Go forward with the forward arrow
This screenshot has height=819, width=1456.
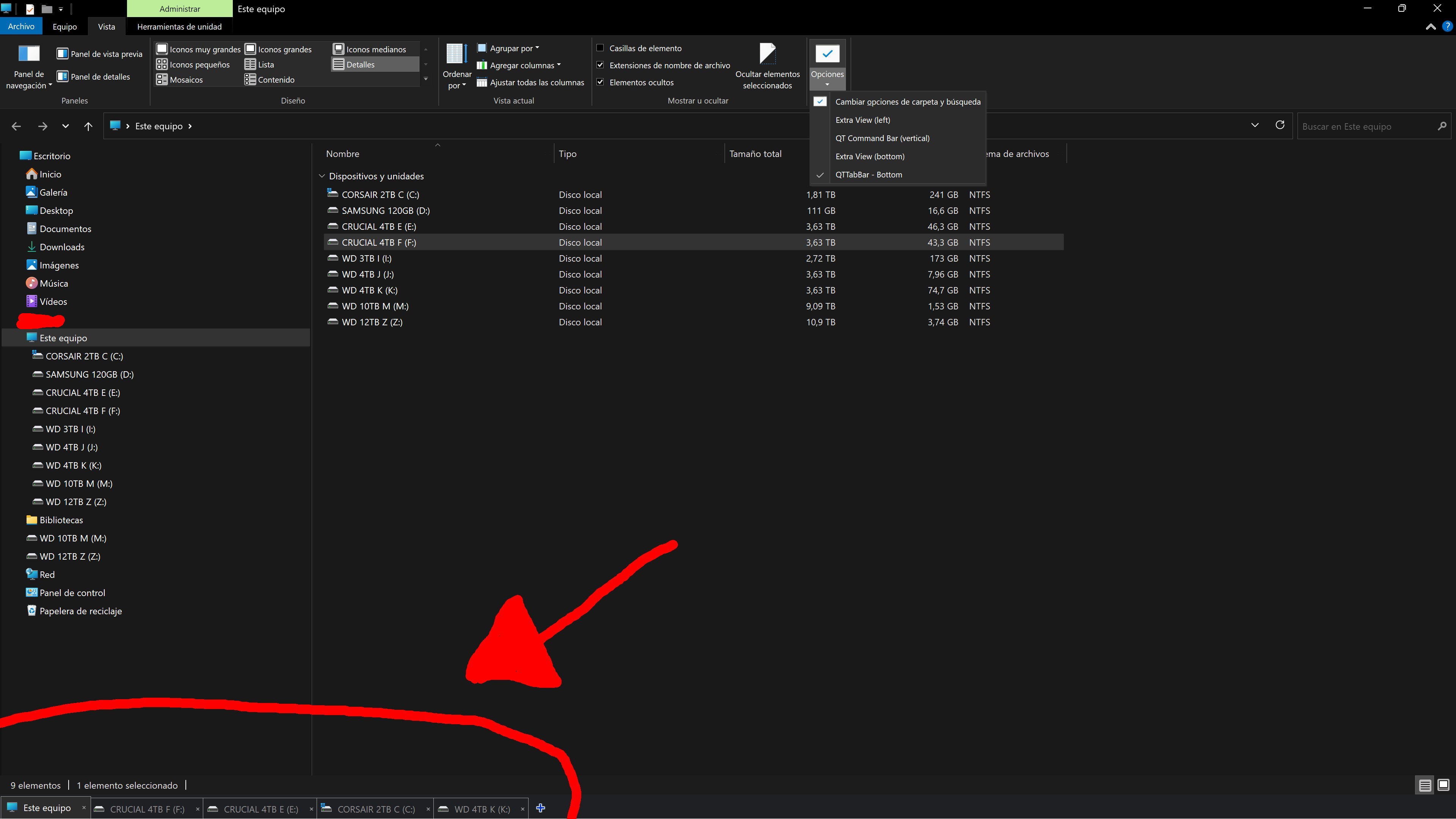pos(42,126)
